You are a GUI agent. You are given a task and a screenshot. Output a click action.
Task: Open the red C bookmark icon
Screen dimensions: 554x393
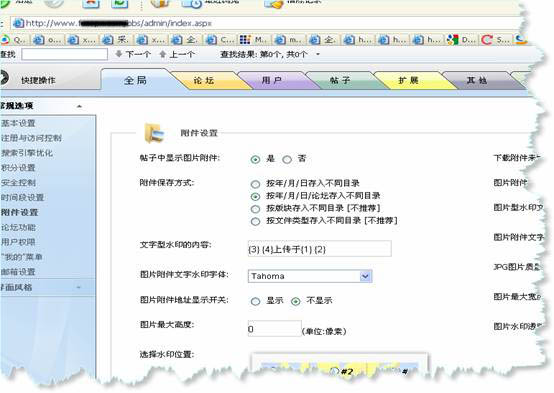[487, 40]
